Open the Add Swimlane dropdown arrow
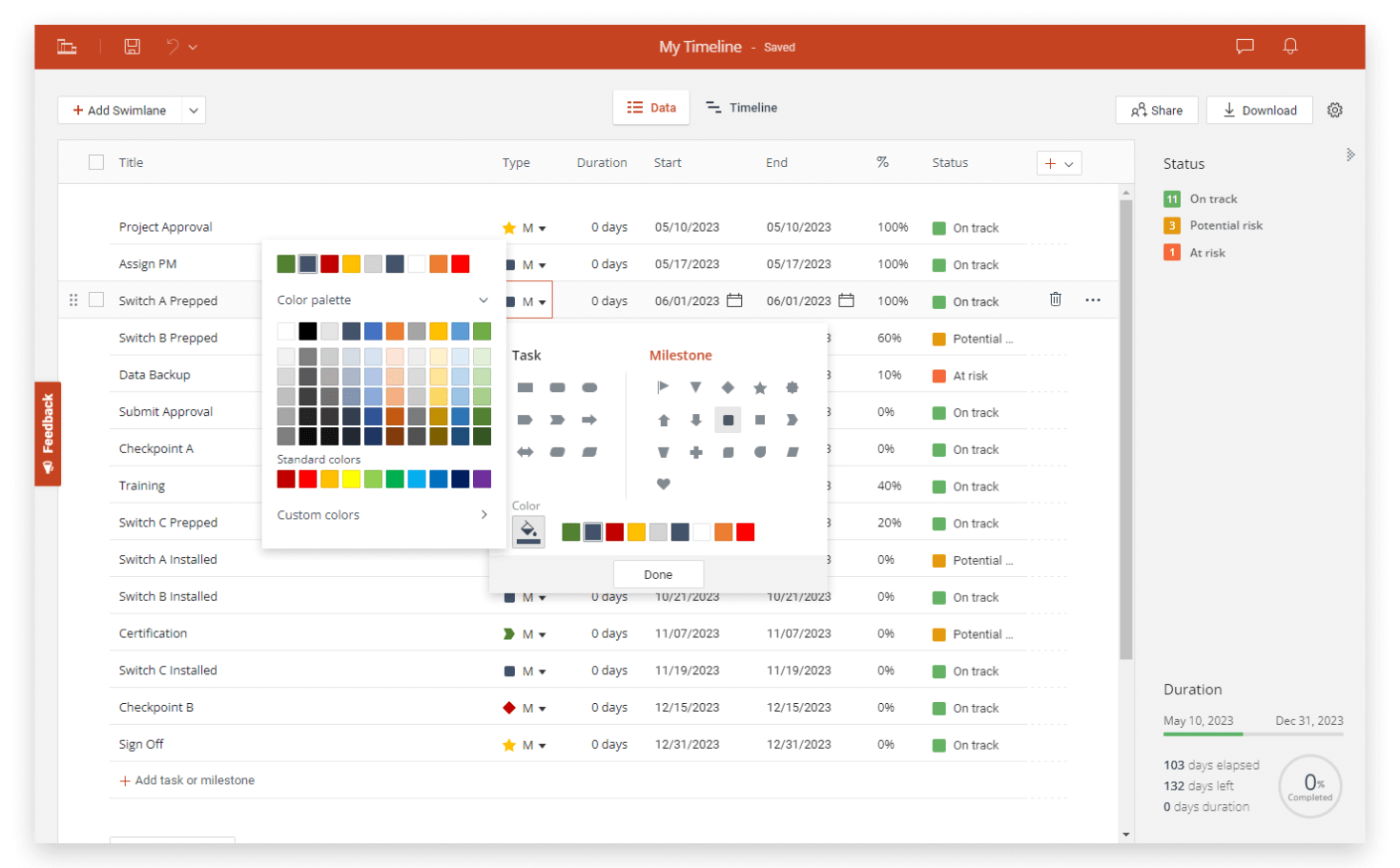Screen dimensions: 1400x868 pyautogui.click(x=194, y=110)
